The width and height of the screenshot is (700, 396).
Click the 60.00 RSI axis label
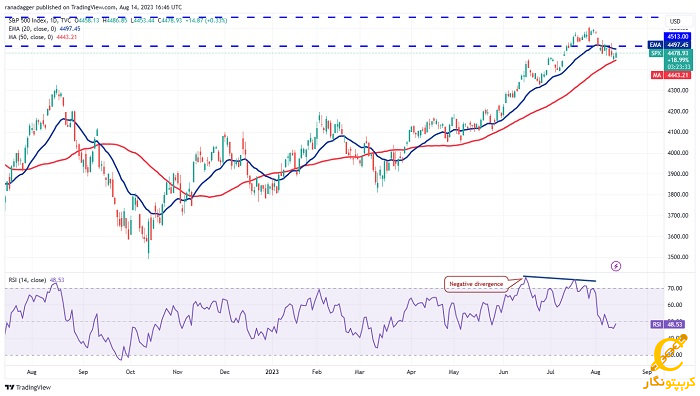pos(675,305)
